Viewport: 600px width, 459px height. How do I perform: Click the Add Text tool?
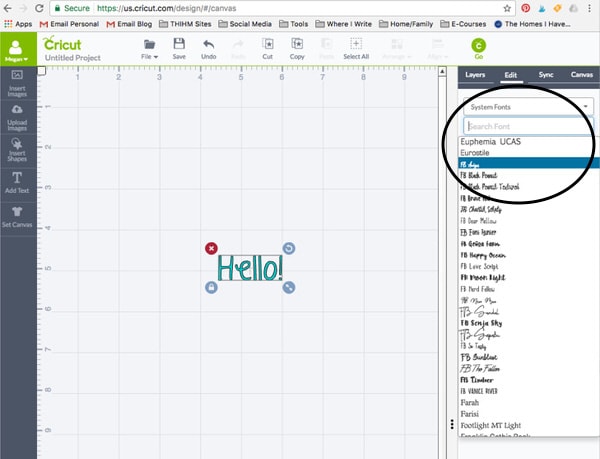coord(17,181)
